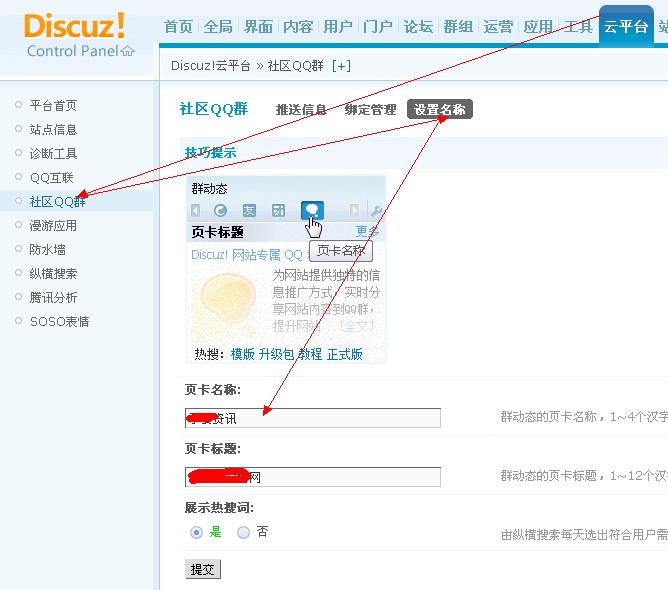
Task: Click the 升级包 hot search link
Action: coord(276,354)
